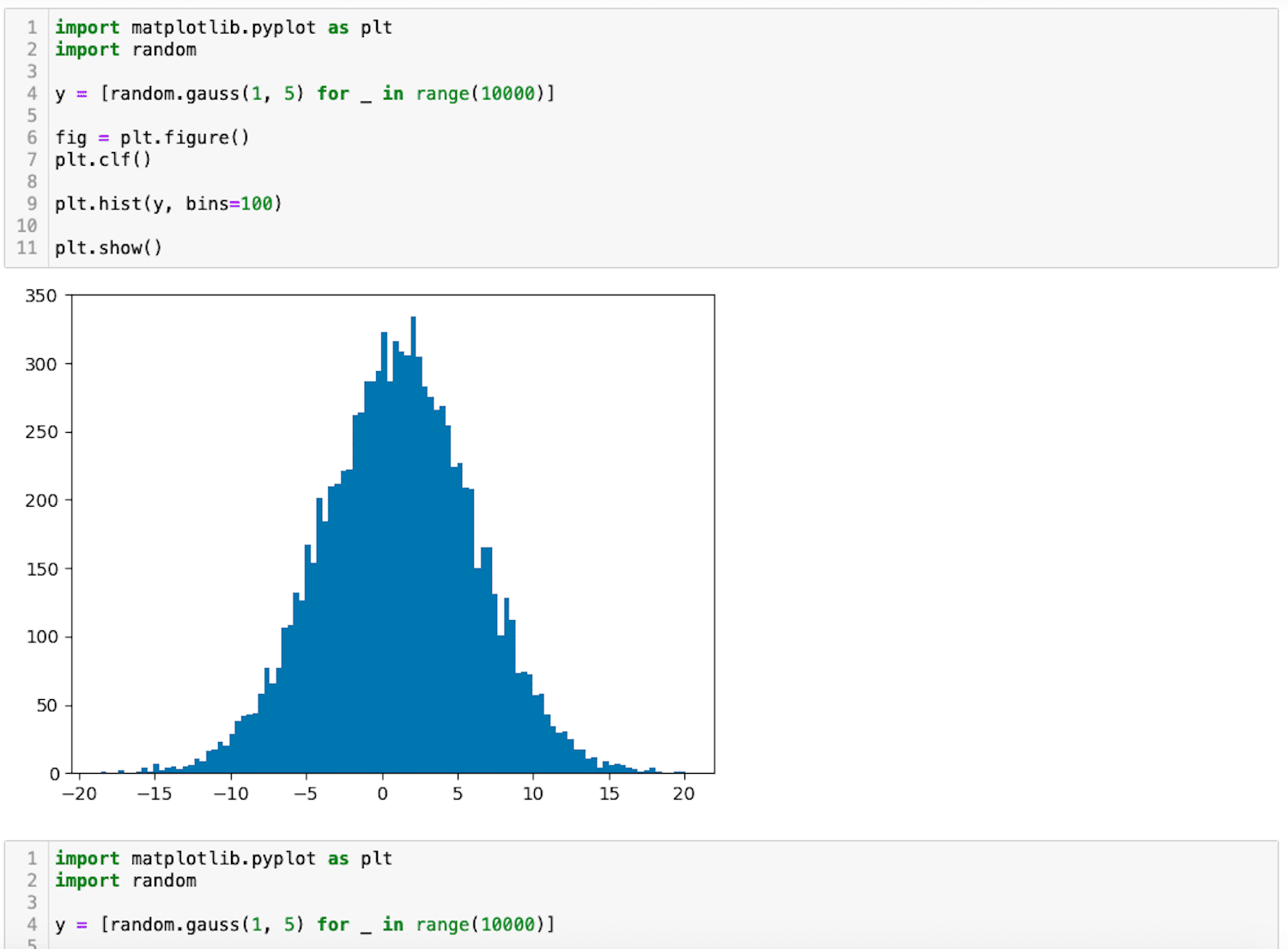Screen dimensions: 1288x949
Task: Click the plt.hist(y, bins=100) code line
Action: [x=168, y=204]
